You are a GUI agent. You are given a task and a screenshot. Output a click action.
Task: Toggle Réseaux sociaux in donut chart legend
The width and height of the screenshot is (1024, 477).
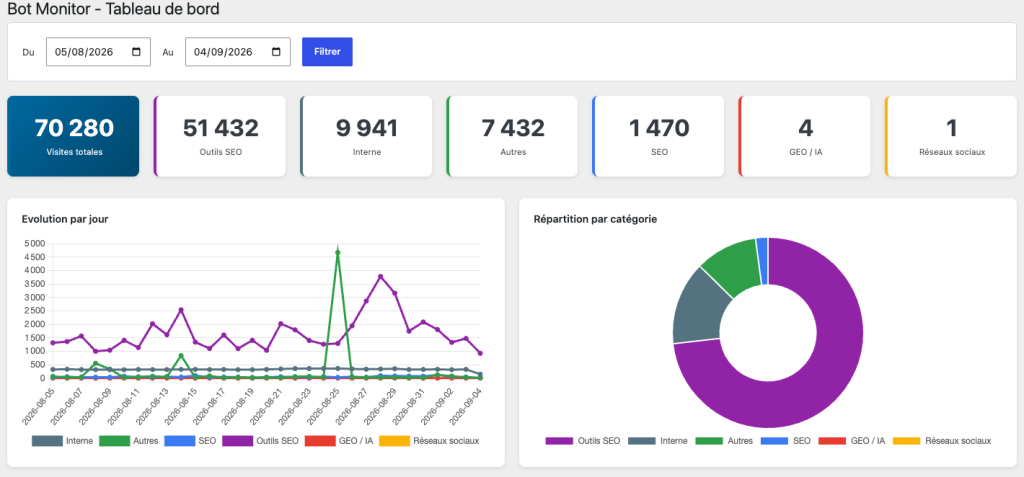pyautogui.click(x=942, y=441)
